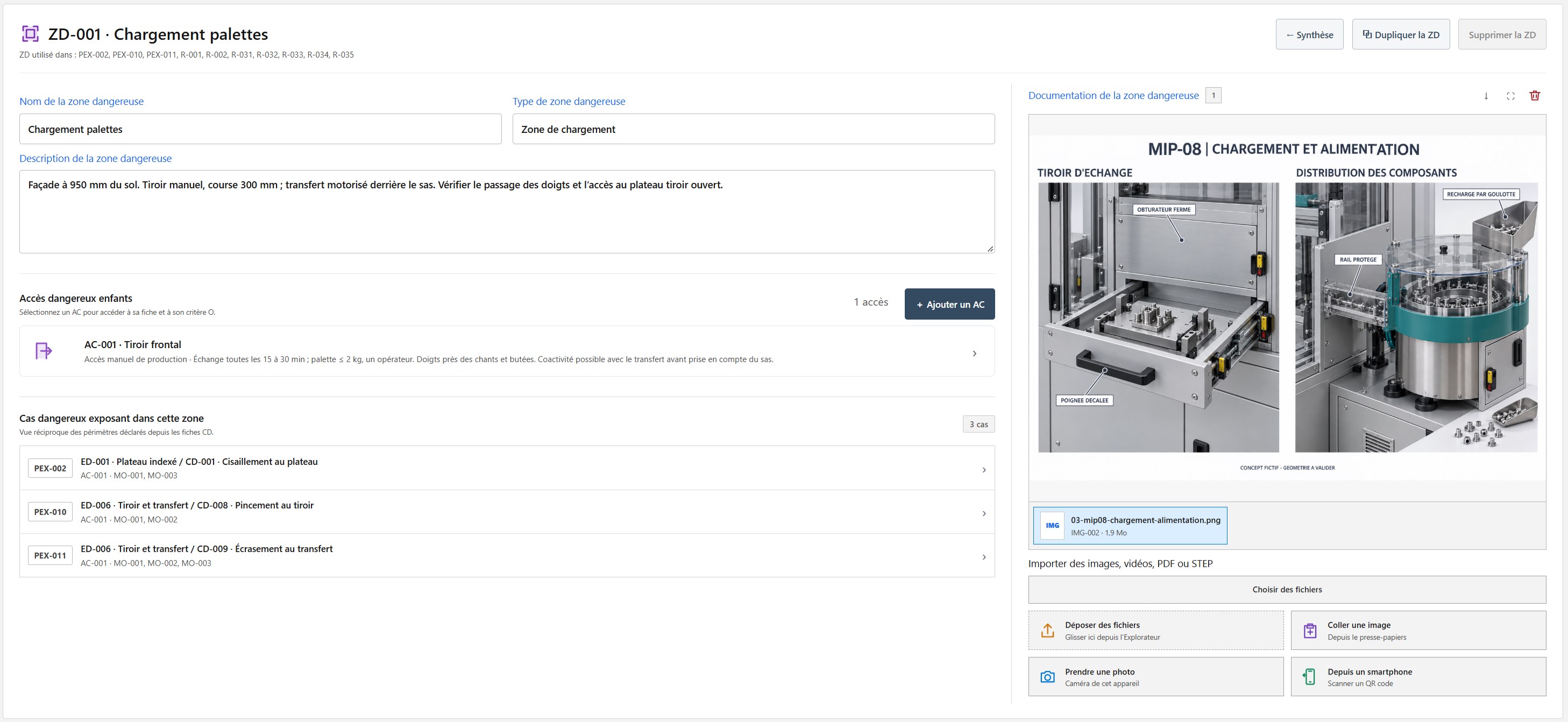
Task: Click the PEX-002 badge
Action: click(50, 468)
